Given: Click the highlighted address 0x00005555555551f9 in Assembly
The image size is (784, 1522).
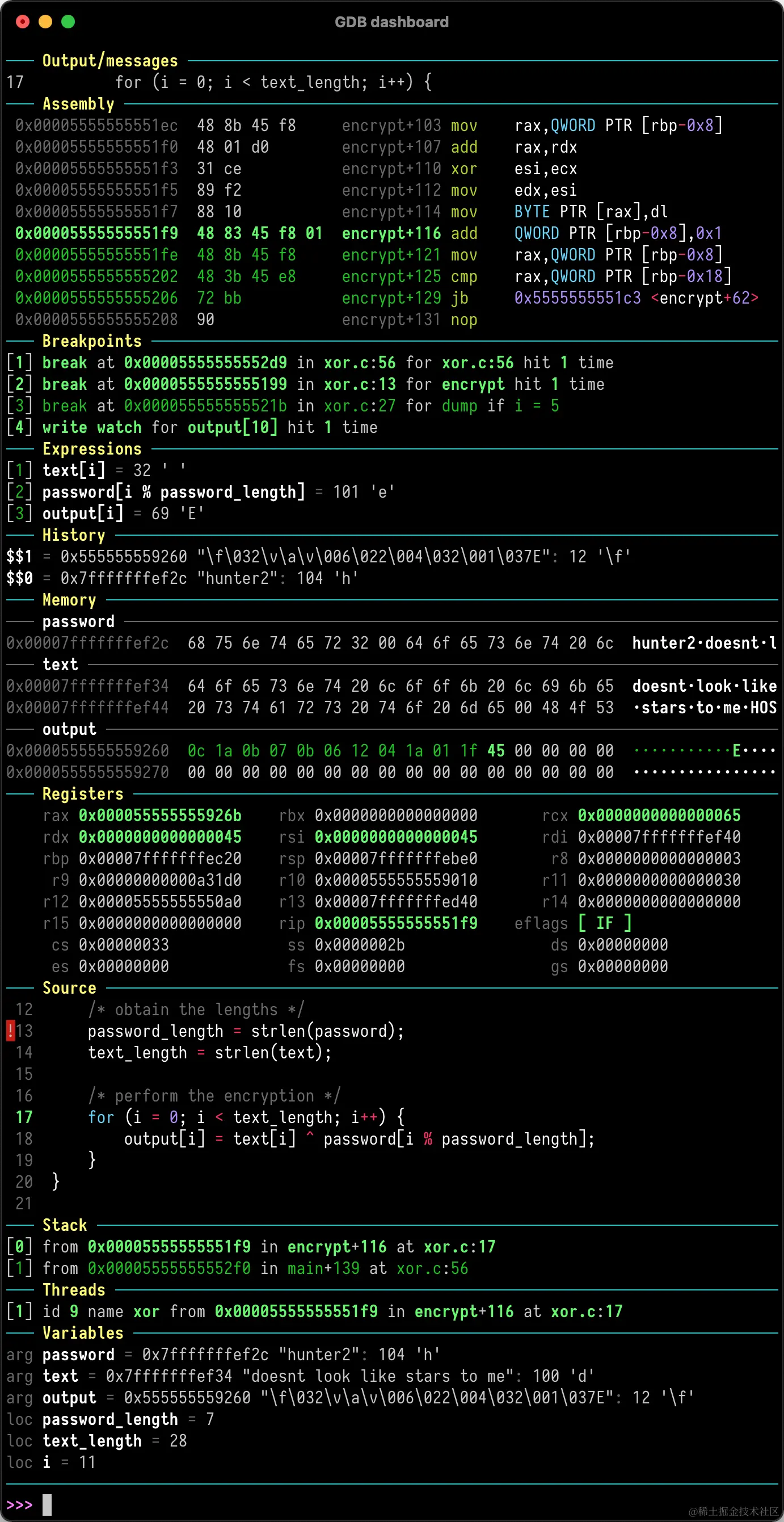Looking at the screenshot, I should pos(97,233).
